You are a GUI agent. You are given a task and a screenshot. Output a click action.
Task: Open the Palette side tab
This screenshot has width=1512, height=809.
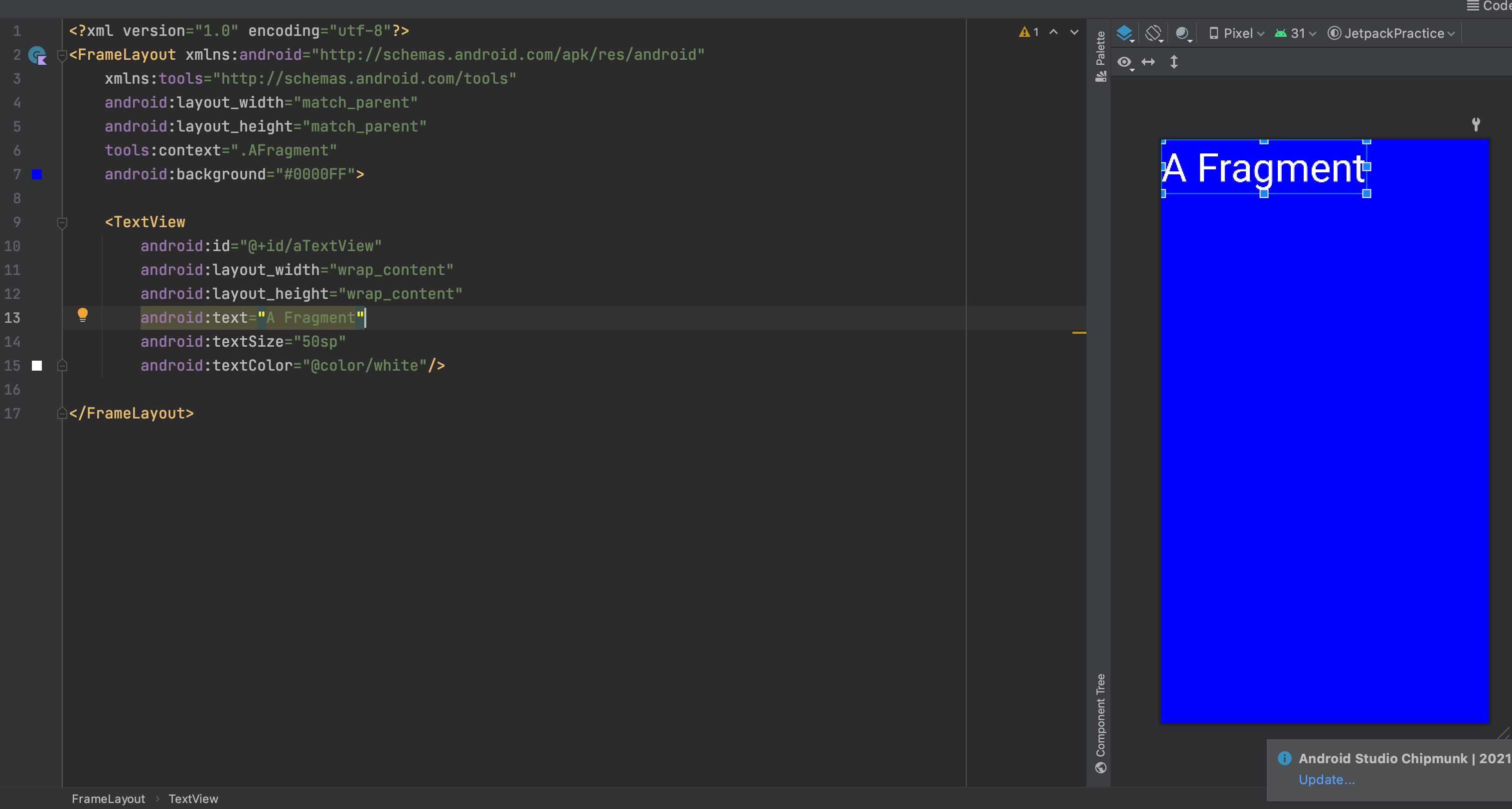click(1100, 56)
